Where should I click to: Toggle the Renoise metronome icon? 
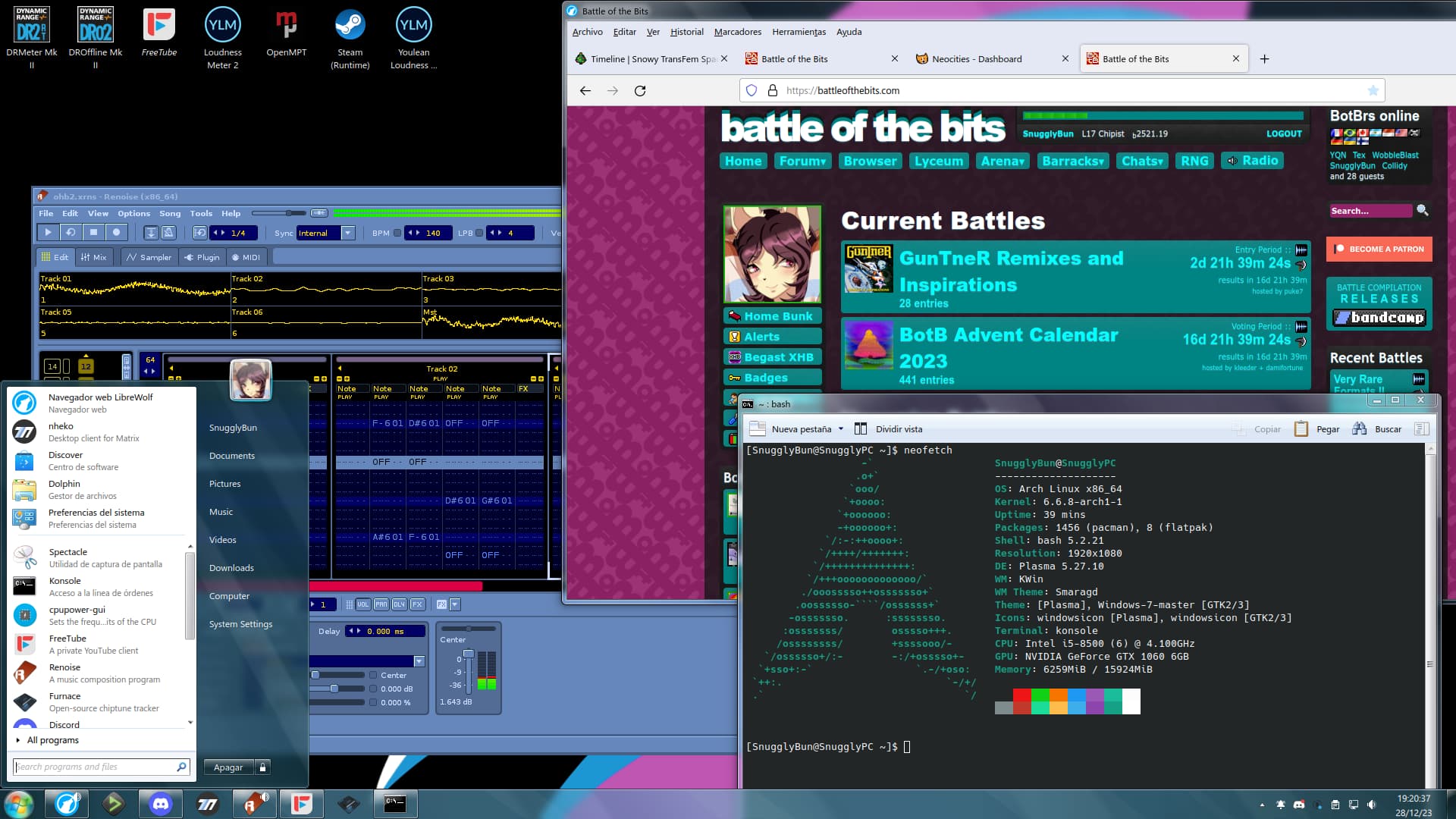(169, 233)
